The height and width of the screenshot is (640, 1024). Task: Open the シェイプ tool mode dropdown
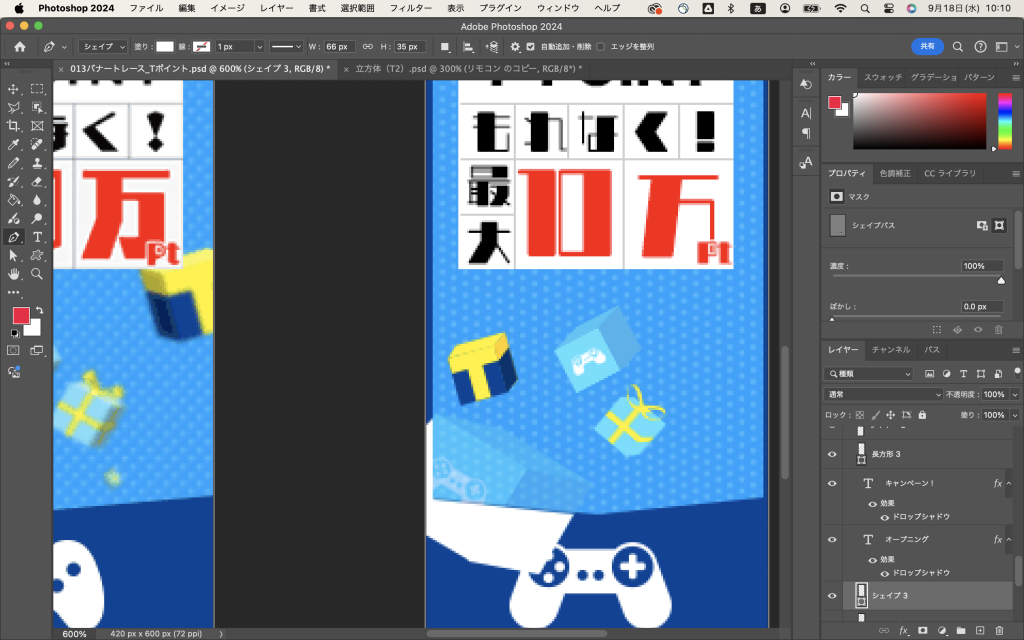coord(103,47)
